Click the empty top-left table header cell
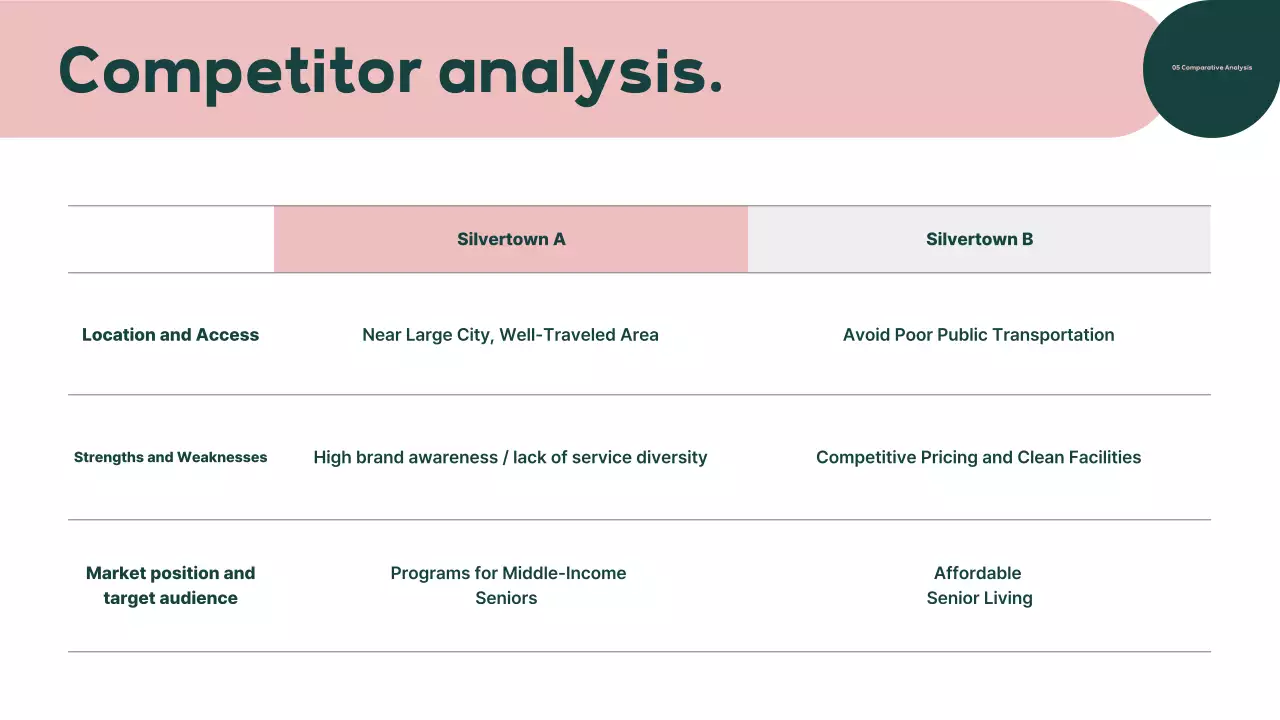Image resolution: width=1280 pixels, height=720 pixels. point(170,239)
